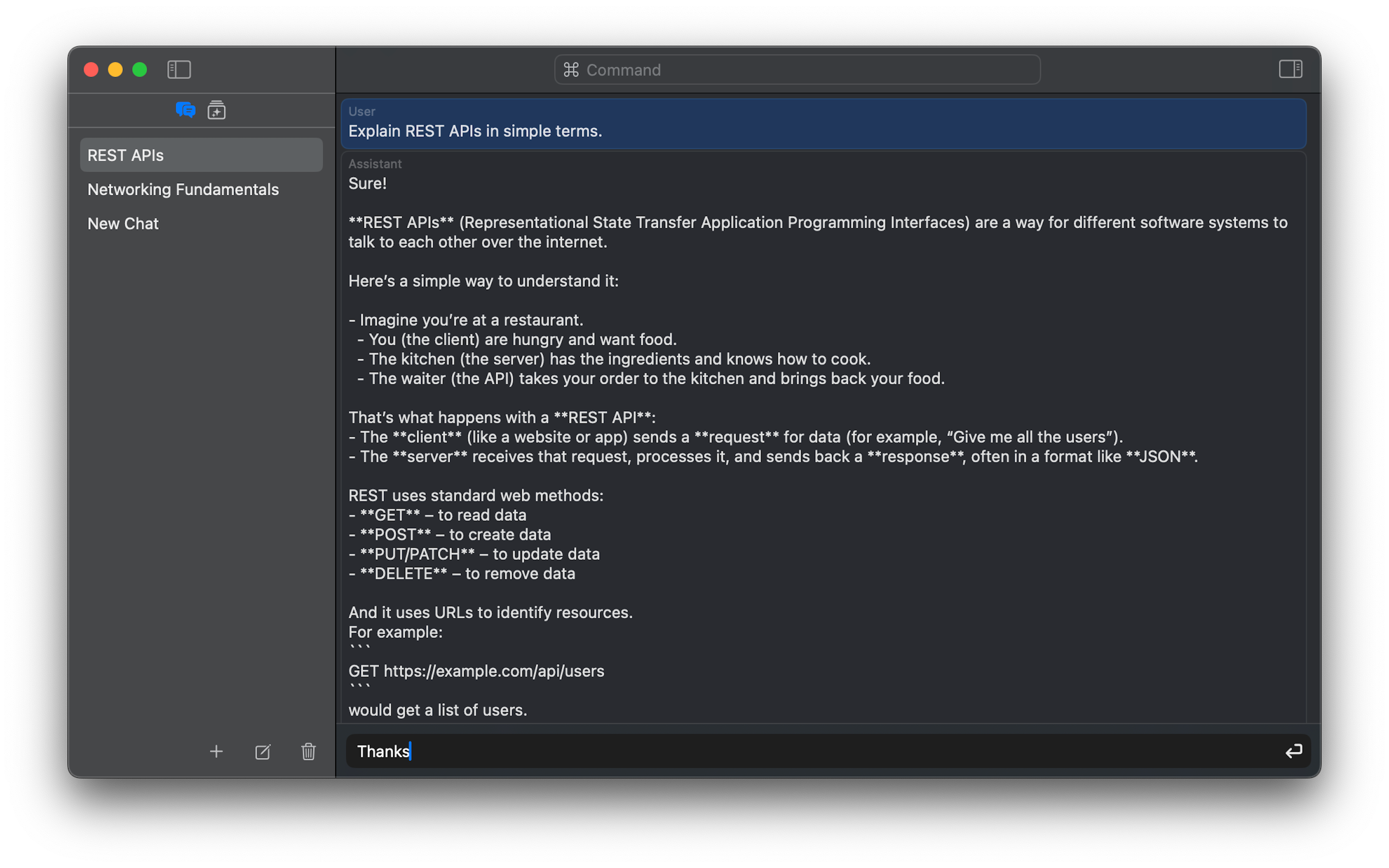Add a new chat with plus icon
This screenshot has width=1389, height=868.
point(216,751)
